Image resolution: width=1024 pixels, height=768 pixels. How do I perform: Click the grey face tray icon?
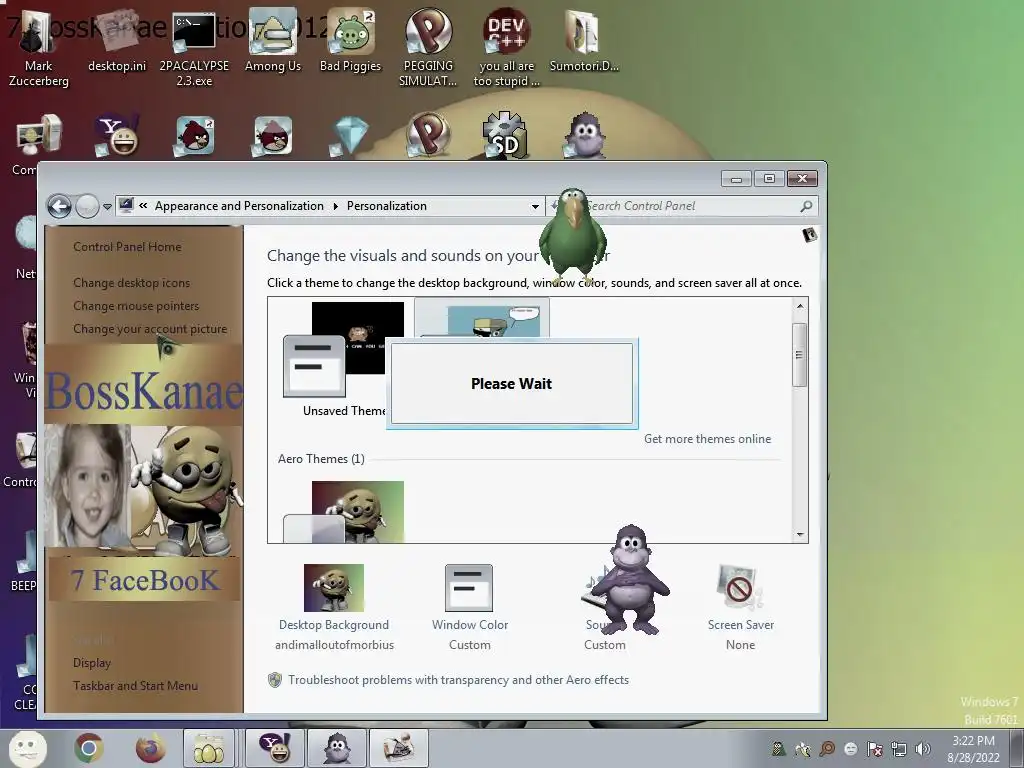(x=851, y=749)
